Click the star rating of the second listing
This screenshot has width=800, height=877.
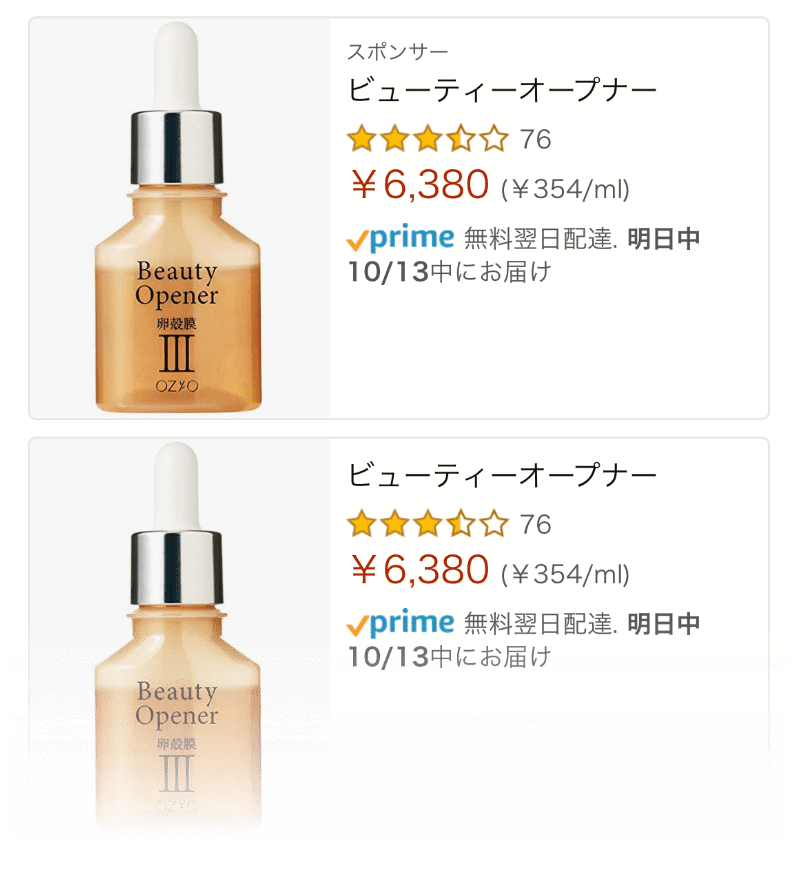click(x=428, y=524)
